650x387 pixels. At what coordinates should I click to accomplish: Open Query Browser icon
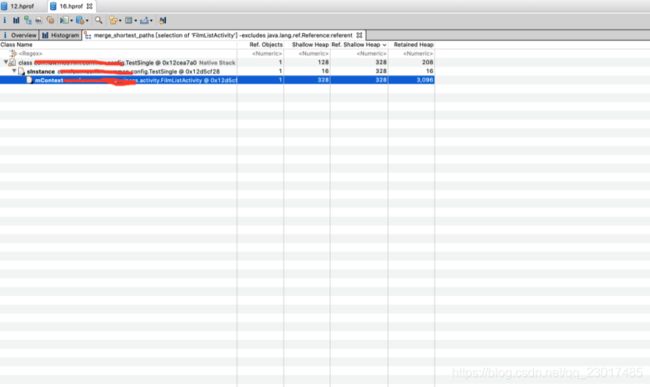click(x=80, y=20)
